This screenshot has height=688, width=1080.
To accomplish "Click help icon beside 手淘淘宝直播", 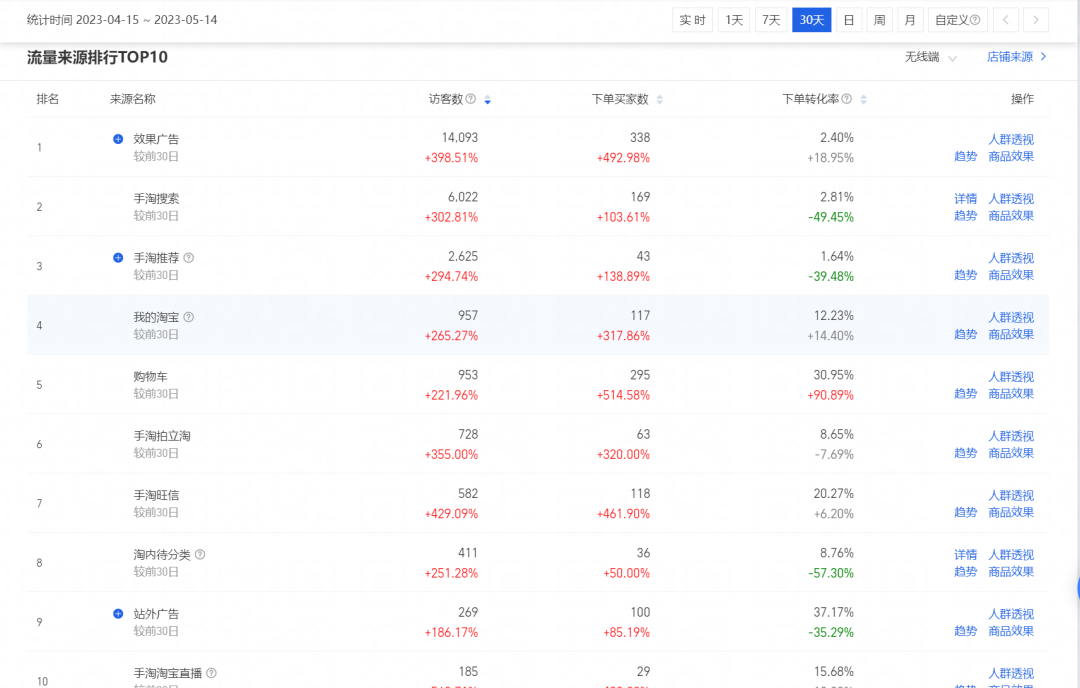I will pos(211,673).
